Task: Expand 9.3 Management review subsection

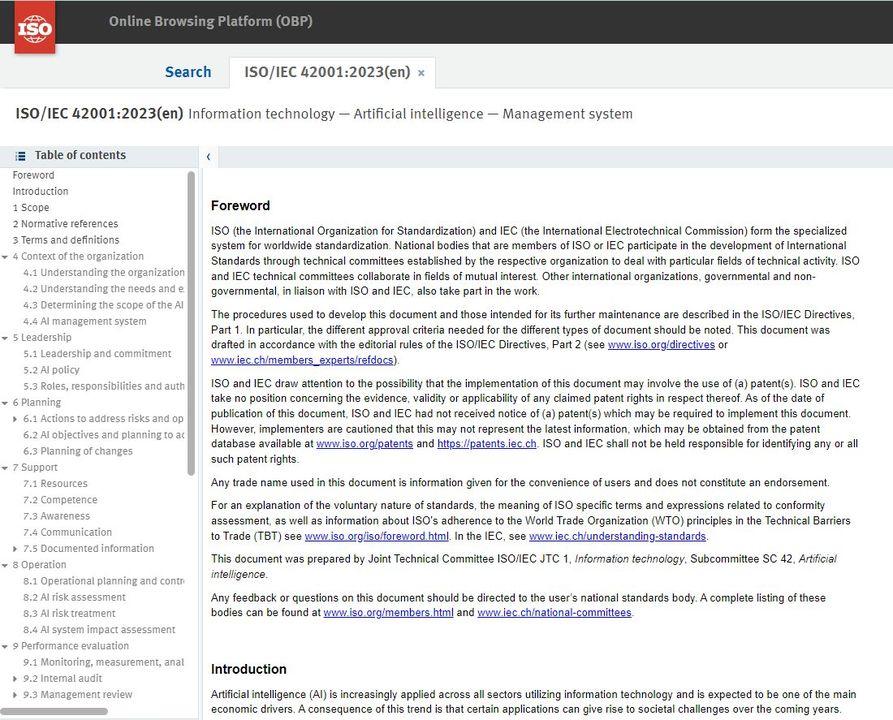Action: click(15, 695)
